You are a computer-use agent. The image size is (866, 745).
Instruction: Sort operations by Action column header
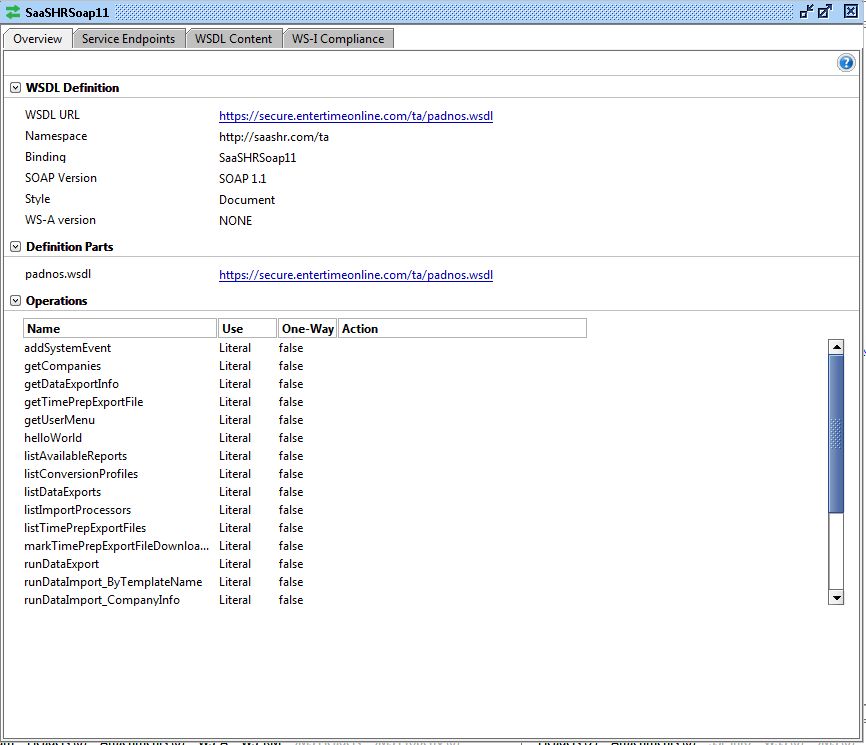[x=462, y=329]
